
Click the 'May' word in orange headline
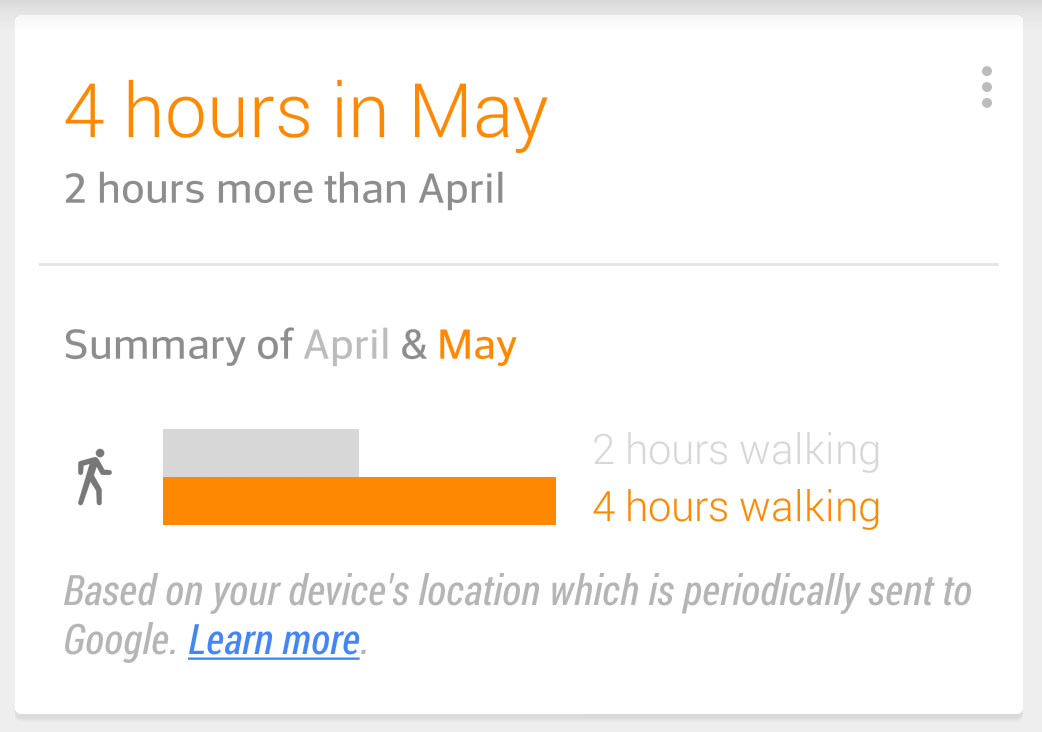pos(479,114)
